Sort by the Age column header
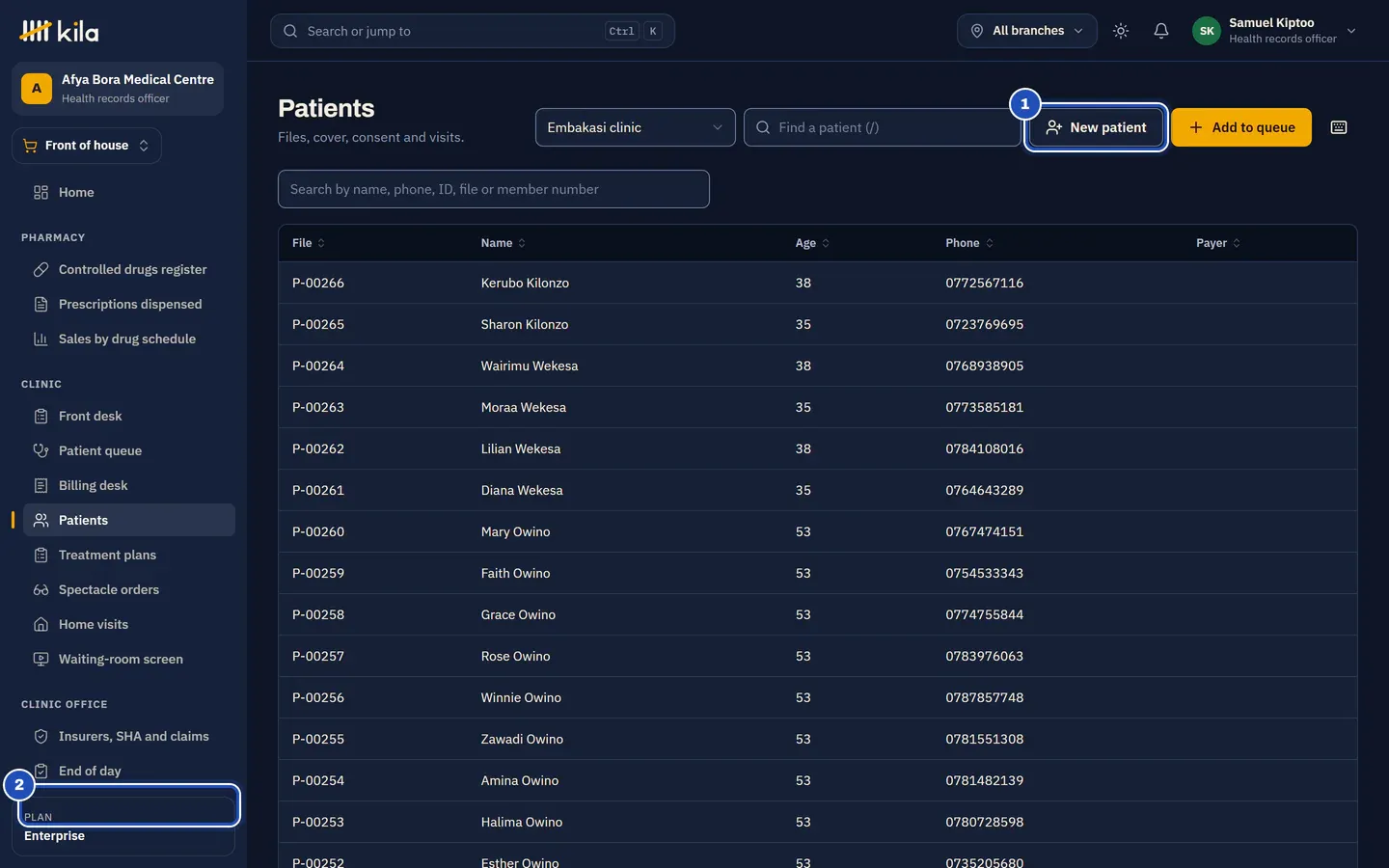 click(x=812, y=243)
